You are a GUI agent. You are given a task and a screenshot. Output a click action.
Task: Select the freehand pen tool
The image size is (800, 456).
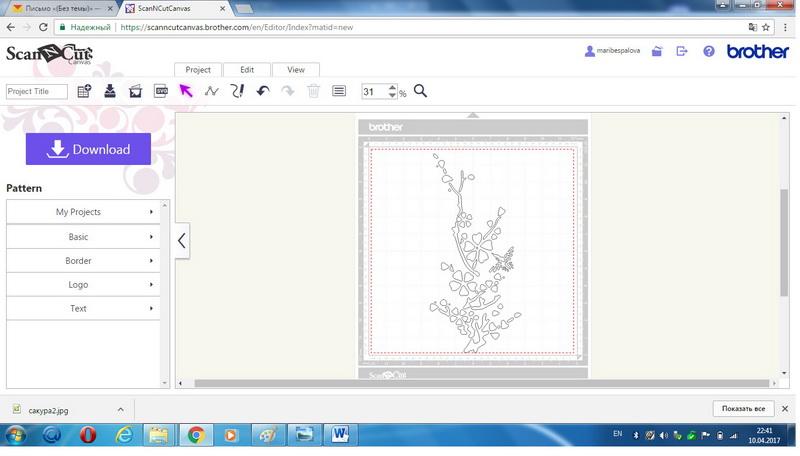pyautogui.click(x=237, y=91)
